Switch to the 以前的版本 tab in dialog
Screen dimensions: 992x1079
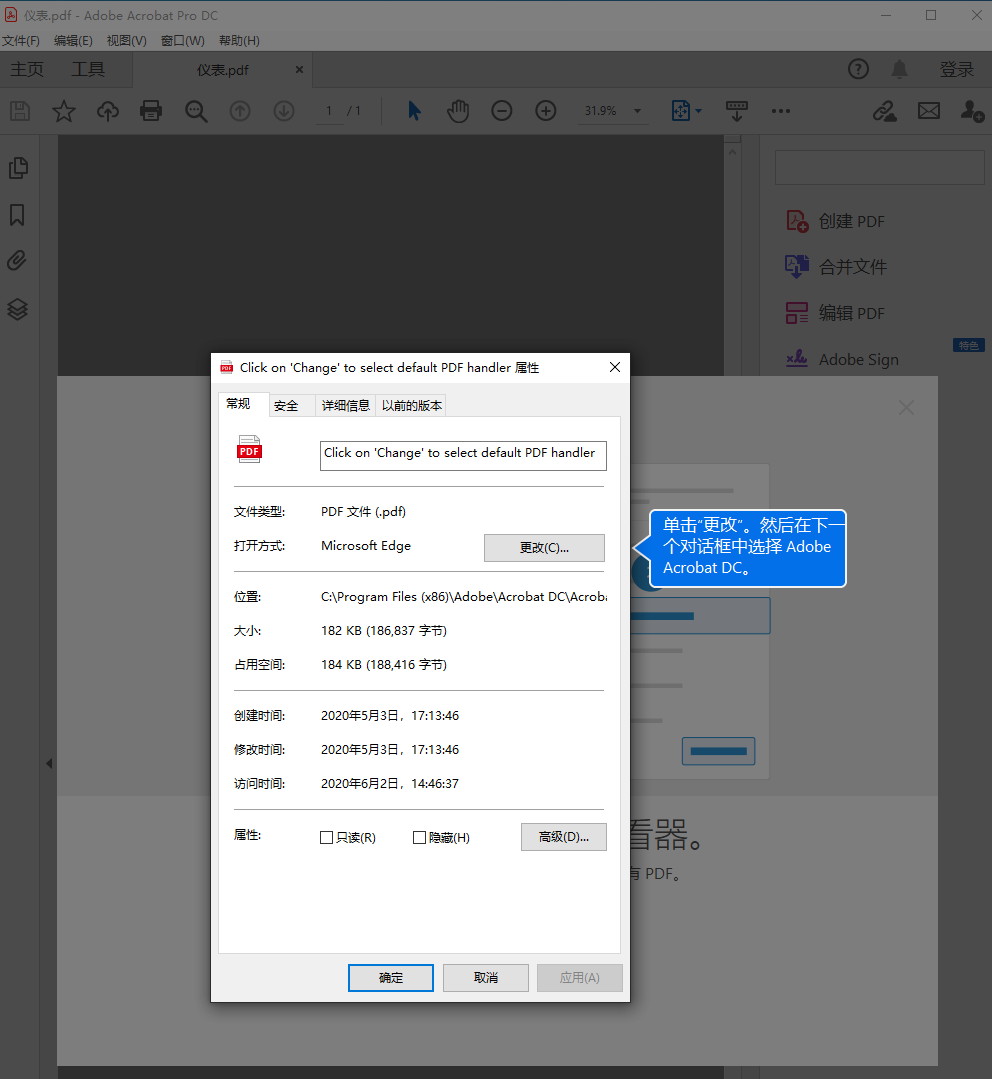click(x=411, y=406)
